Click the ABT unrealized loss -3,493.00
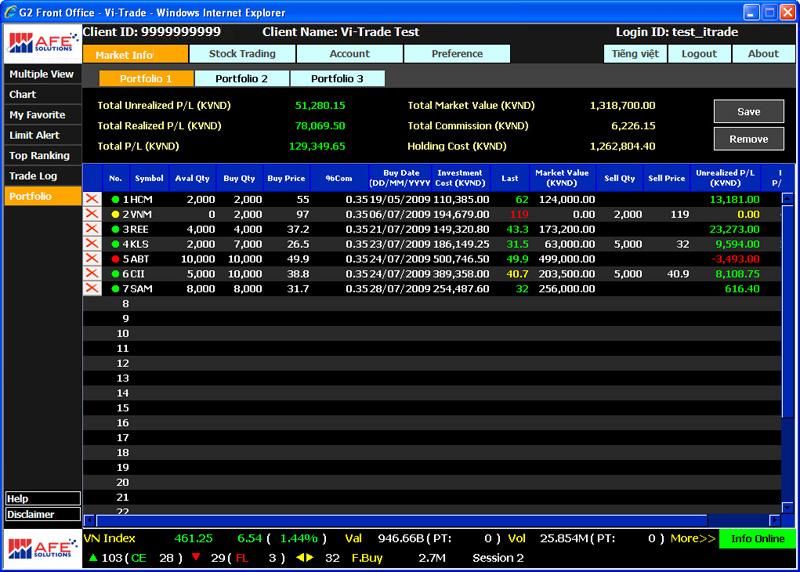The image size is (800, 572). click(x=736, y=259)
